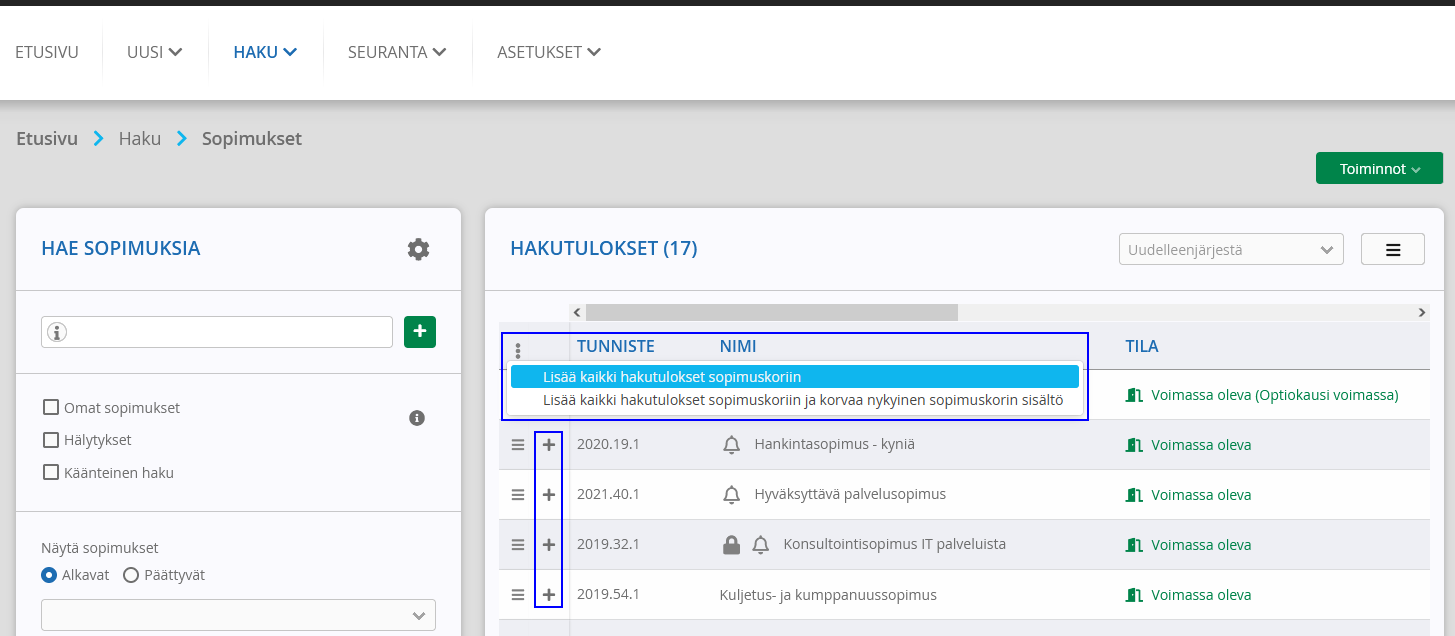Click the right arrow of the horizontal scrollbar
The width and height of the screenshot is (1455, 636).
(1422, 313)
